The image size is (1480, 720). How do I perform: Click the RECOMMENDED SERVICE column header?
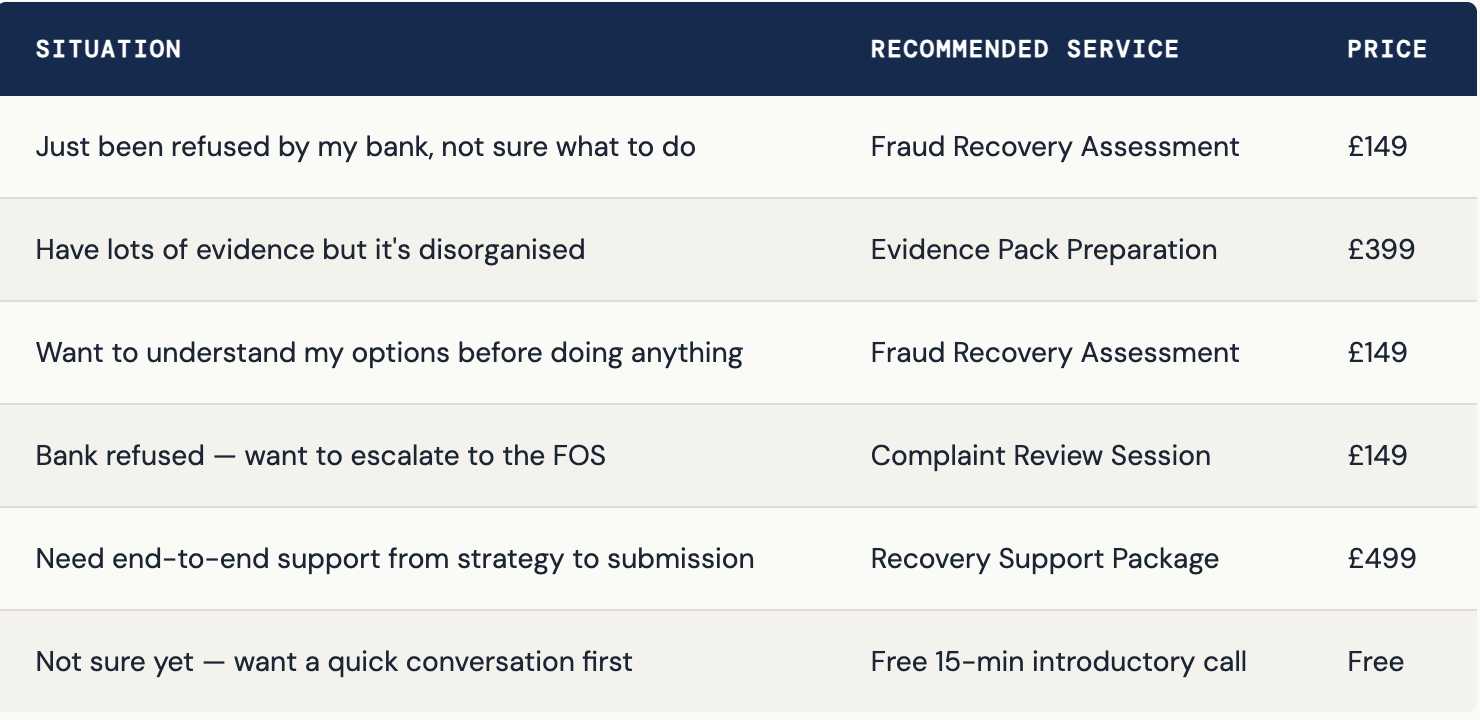coord(1024,49)
